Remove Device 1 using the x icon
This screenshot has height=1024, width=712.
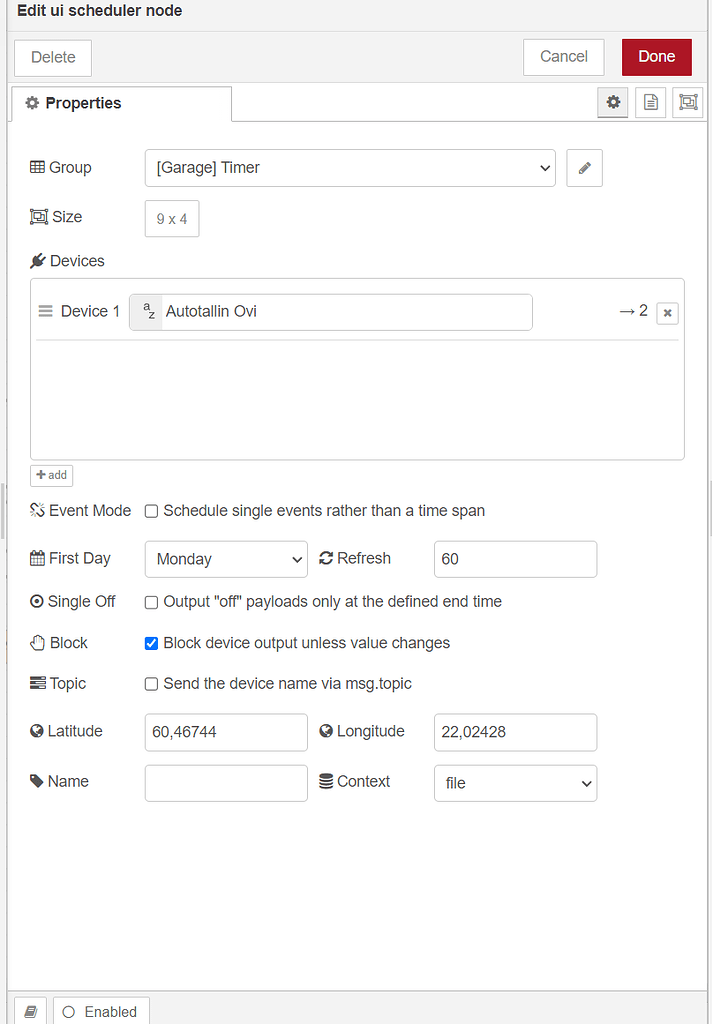pos(667,313)
